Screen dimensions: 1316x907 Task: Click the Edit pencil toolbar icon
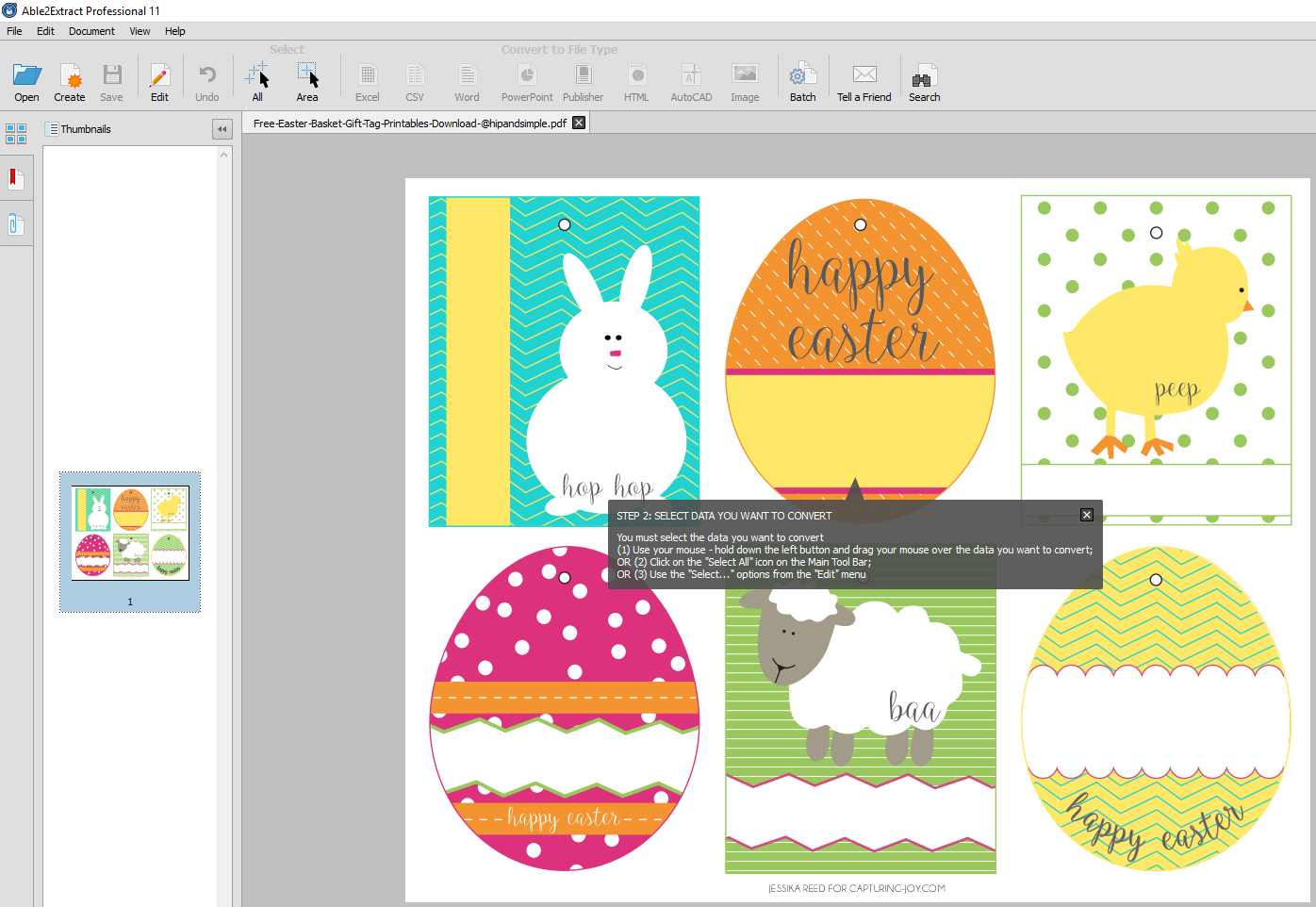(159, 82)
